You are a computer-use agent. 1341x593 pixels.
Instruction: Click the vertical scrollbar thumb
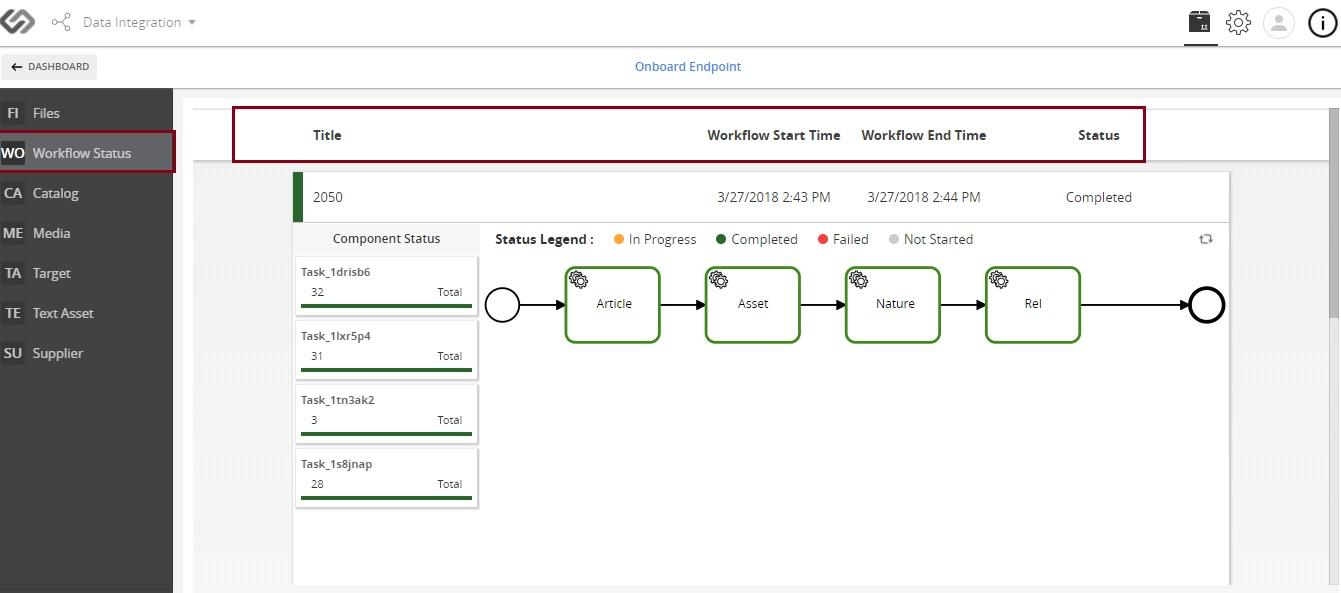[1334, 213]
